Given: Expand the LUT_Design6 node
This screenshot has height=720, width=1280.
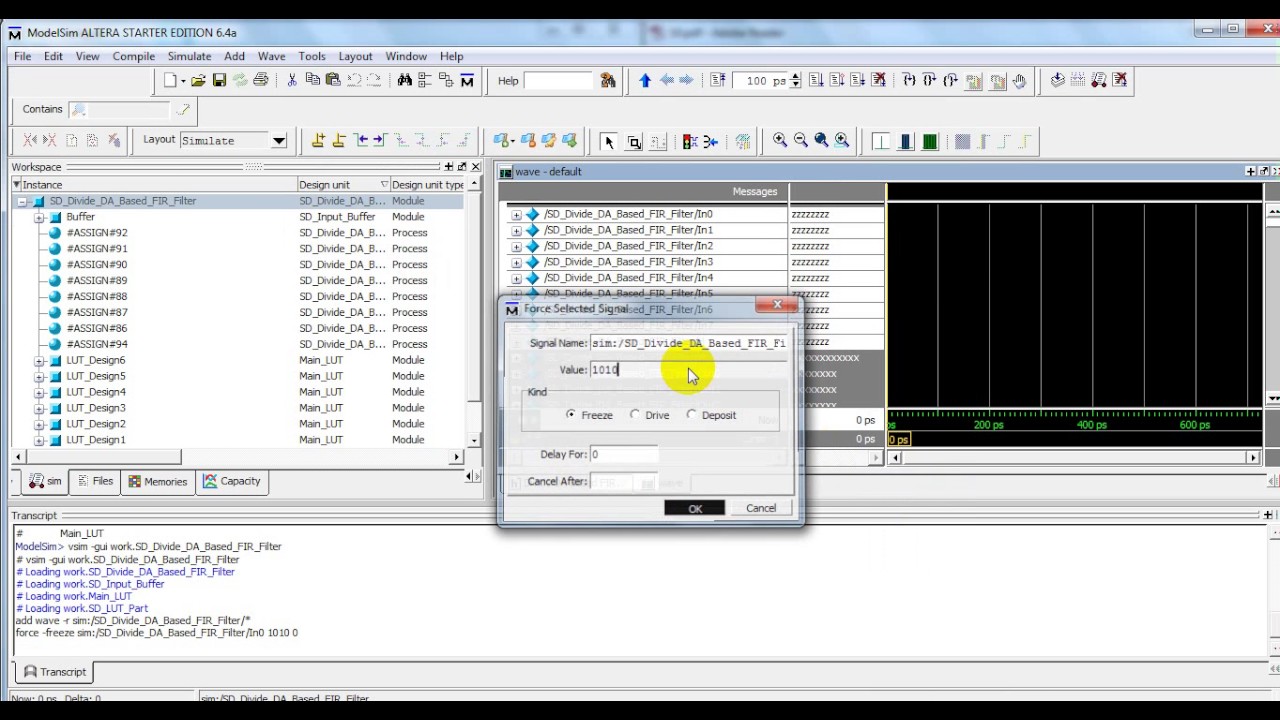Looking at the screenshot, I should click(39, 360).
